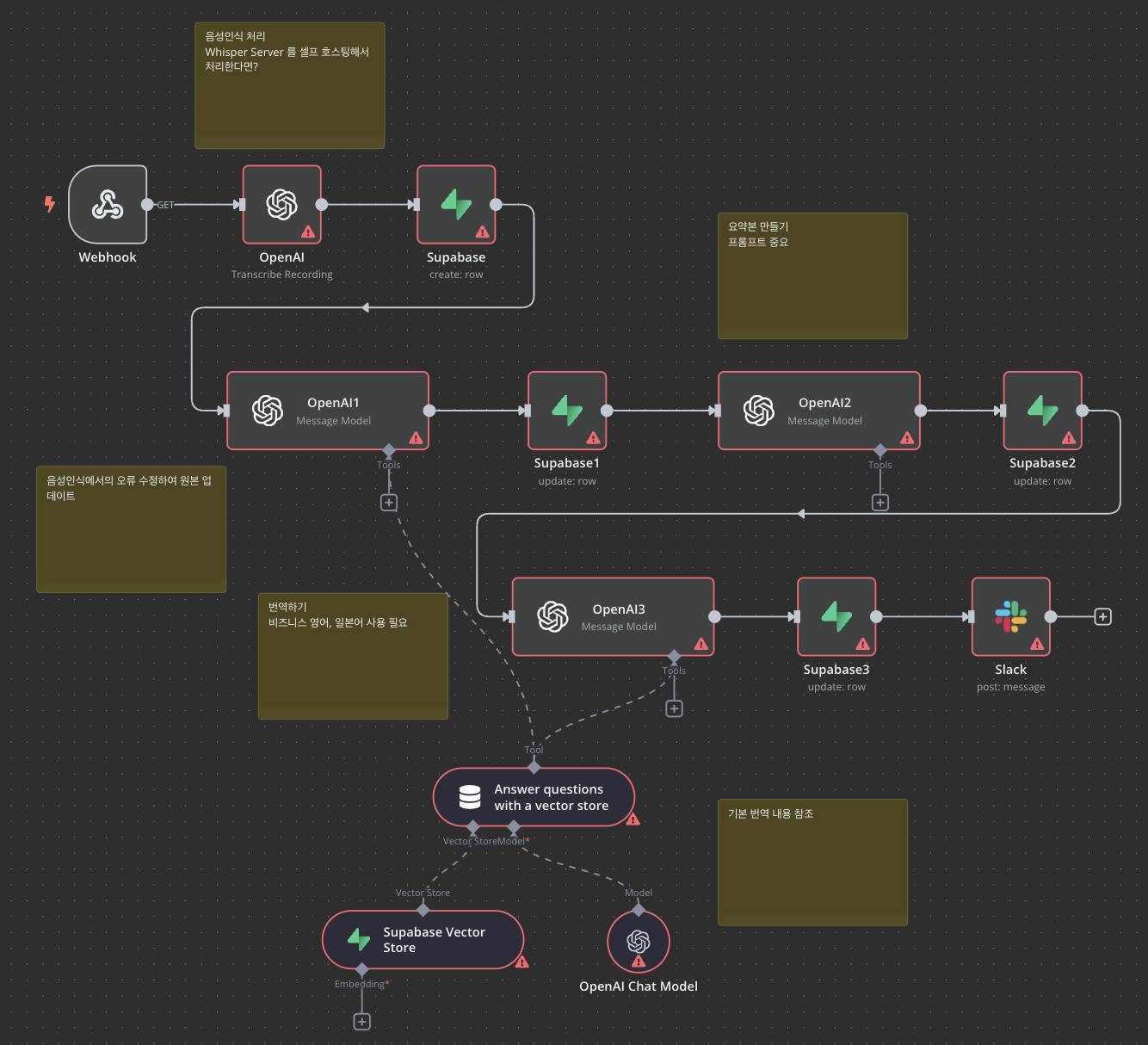1148x1045 pixels.
Task: Select the Whisper Server sticky note
Action: [289, 85]
